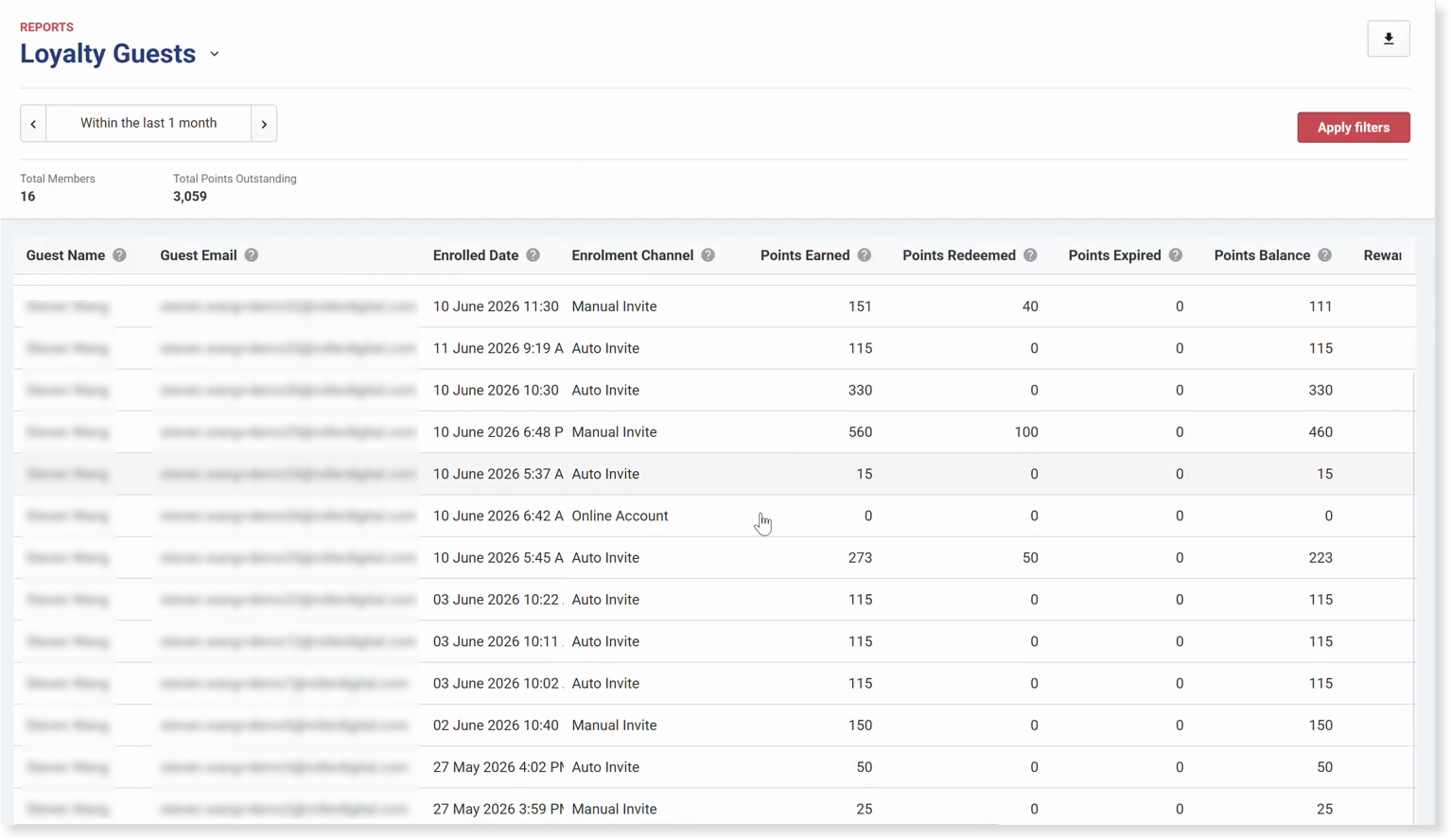Select enrolled date '11 June 2026 9:19 A'
The width and height of the screenshot is (1451, 840).
pyautogui.click(x=498, y=348)
